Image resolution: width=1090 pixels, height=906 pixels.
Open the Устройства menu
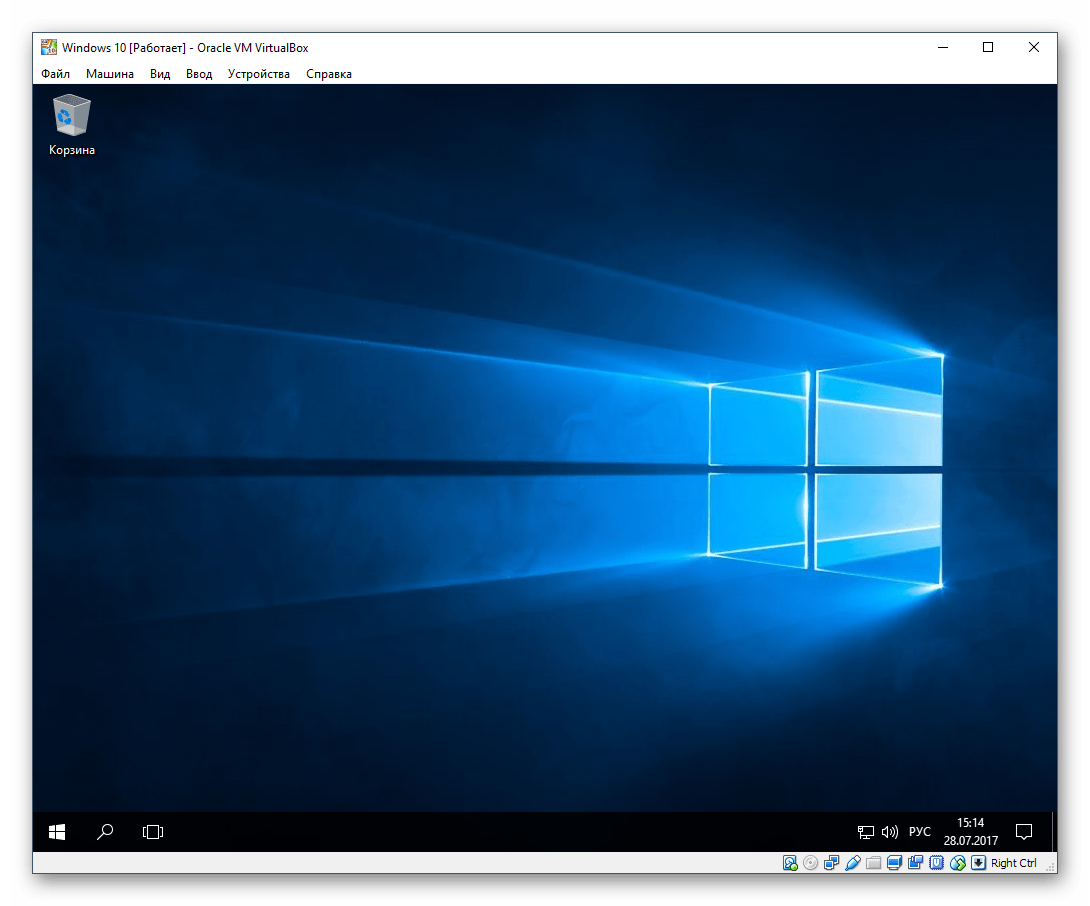coord(259,74)
